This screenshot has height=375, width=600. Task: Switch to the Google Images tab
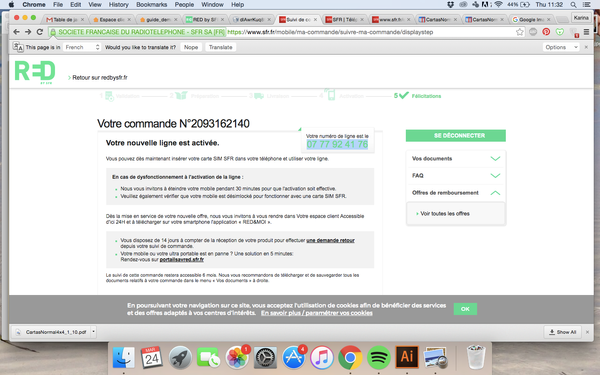point(532,20)
